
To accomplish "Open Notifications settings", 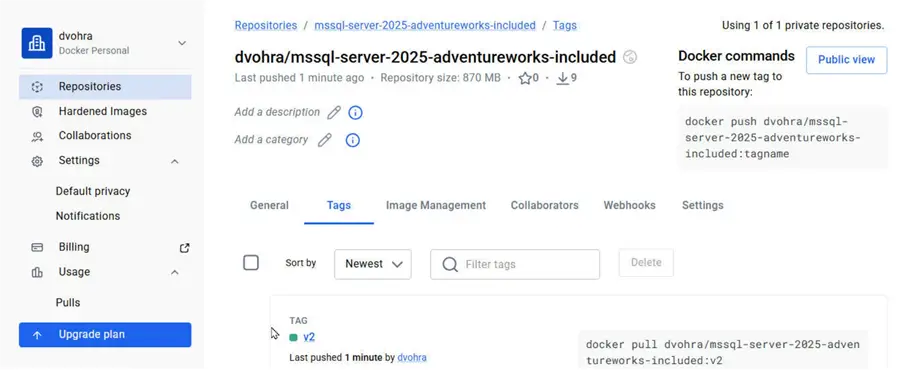I will 87,216.
